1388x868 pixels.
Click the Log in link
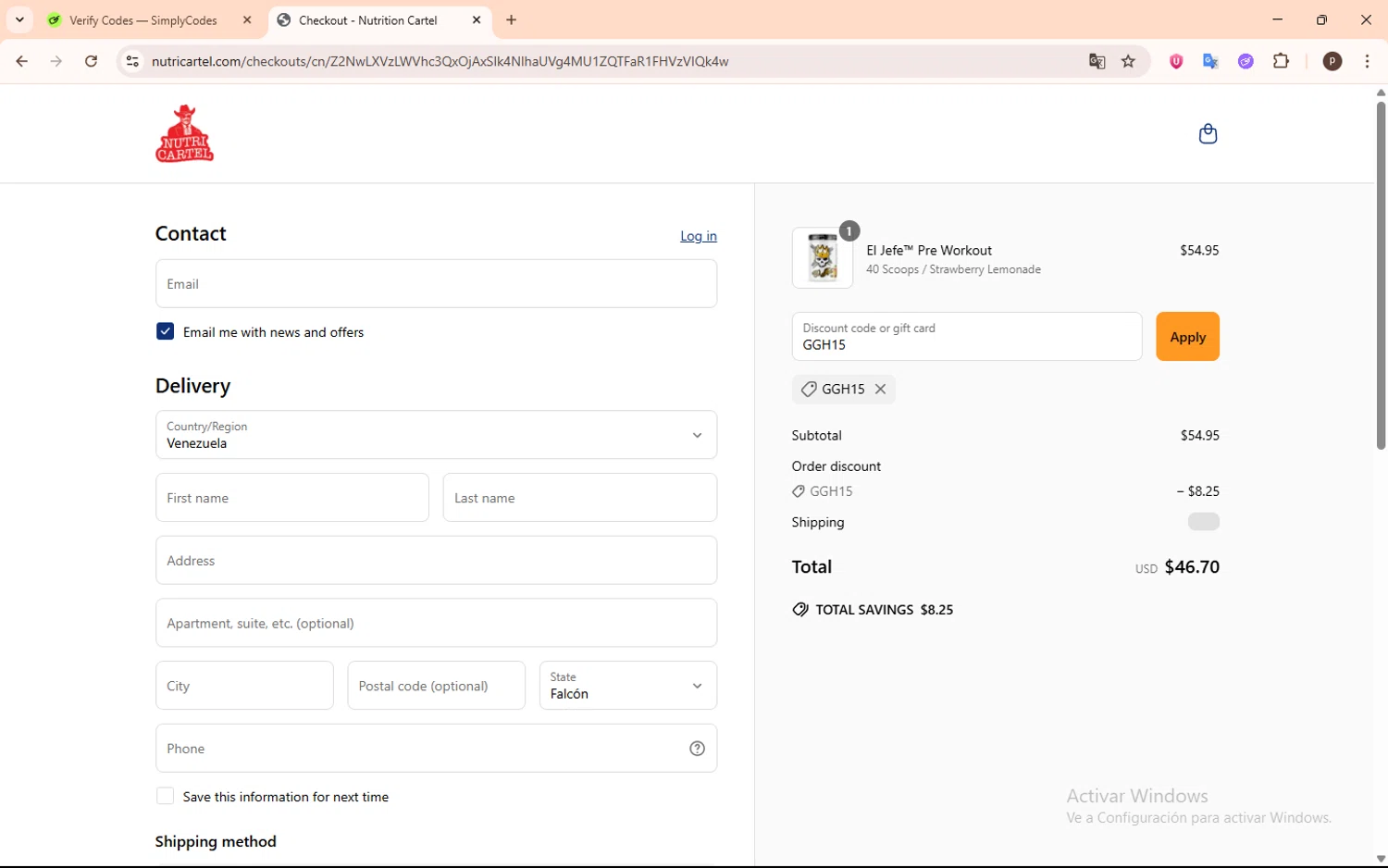(x=699, y=236)
